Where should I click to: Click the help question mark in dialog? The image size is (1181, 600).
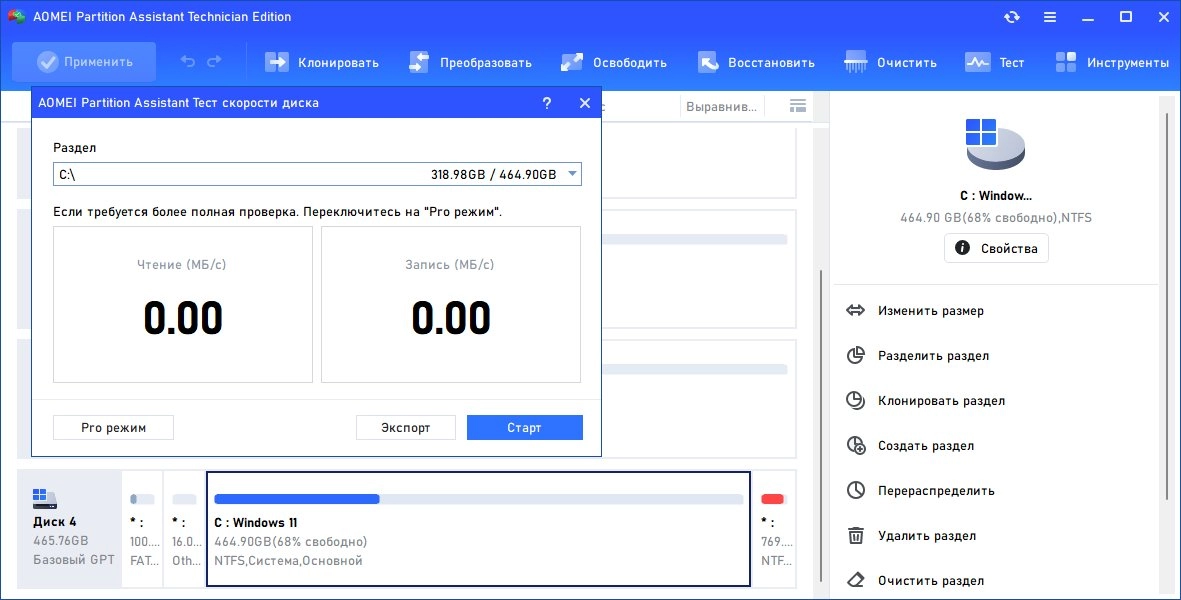pos(547,103)
